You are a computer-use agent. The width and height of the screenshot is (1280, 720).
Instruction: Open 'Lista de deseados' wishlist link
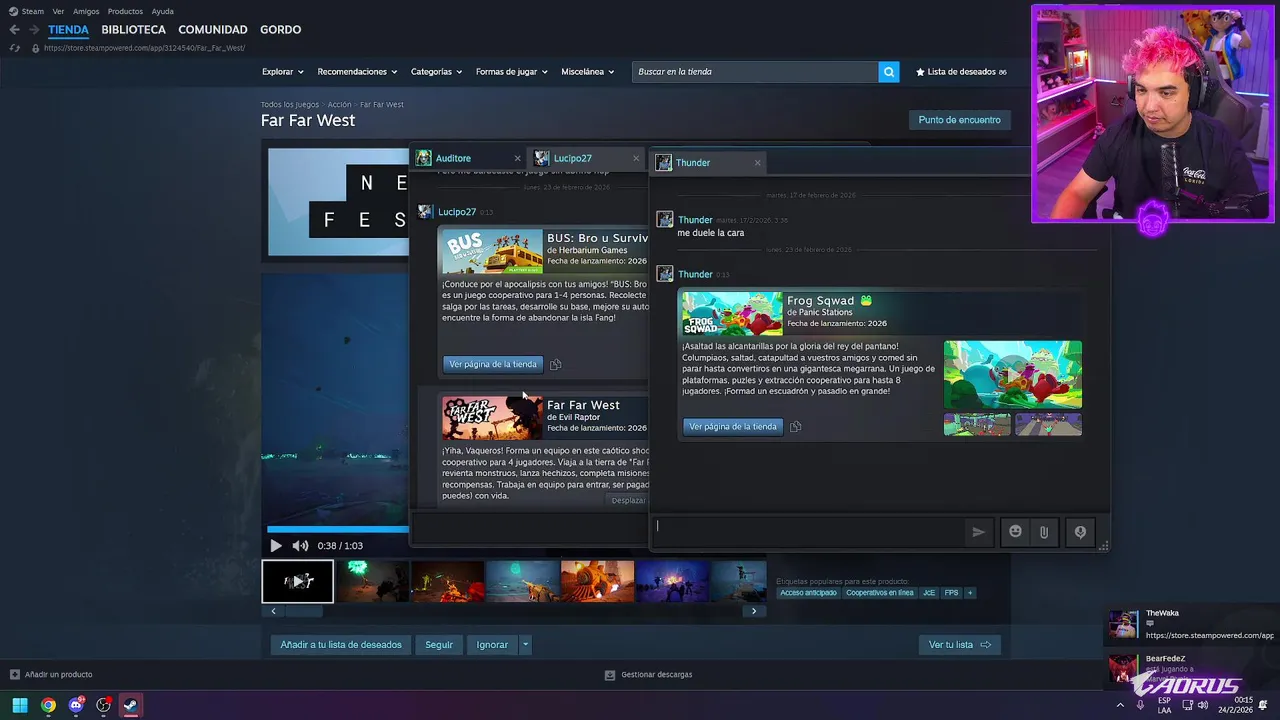[x=961, y=72]
